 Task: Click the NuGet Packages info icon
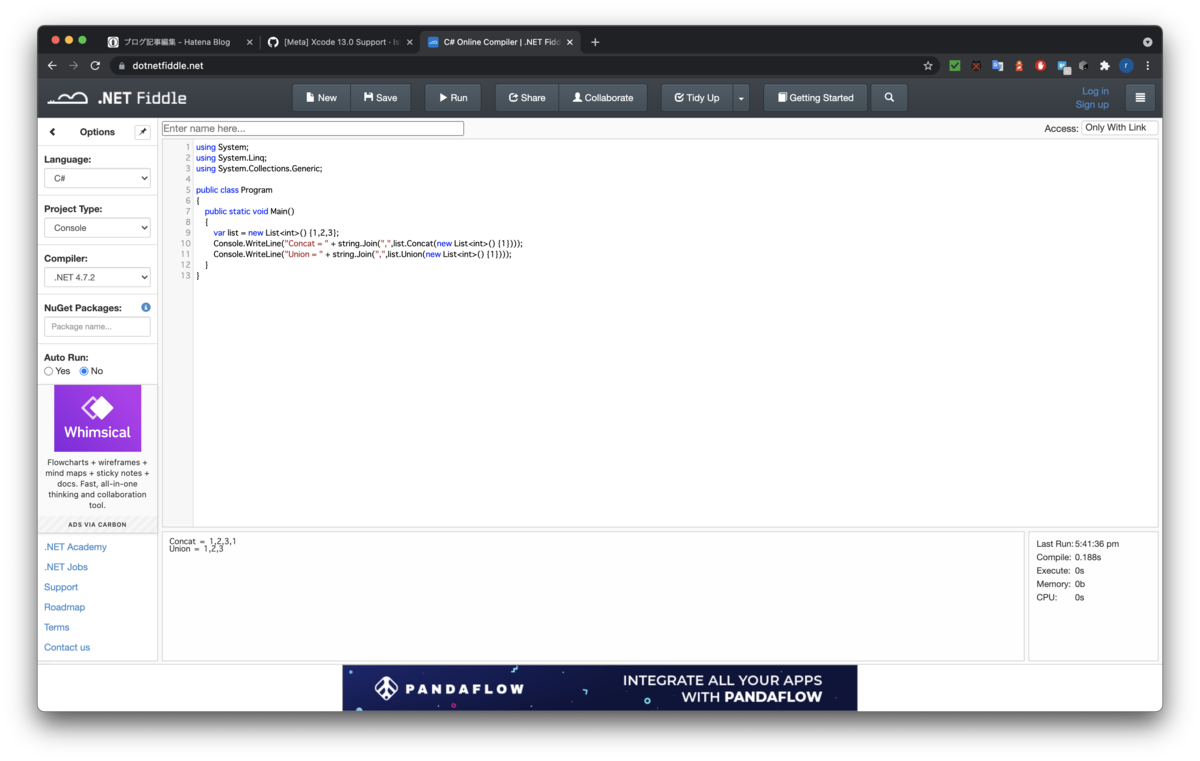(145, 307)
